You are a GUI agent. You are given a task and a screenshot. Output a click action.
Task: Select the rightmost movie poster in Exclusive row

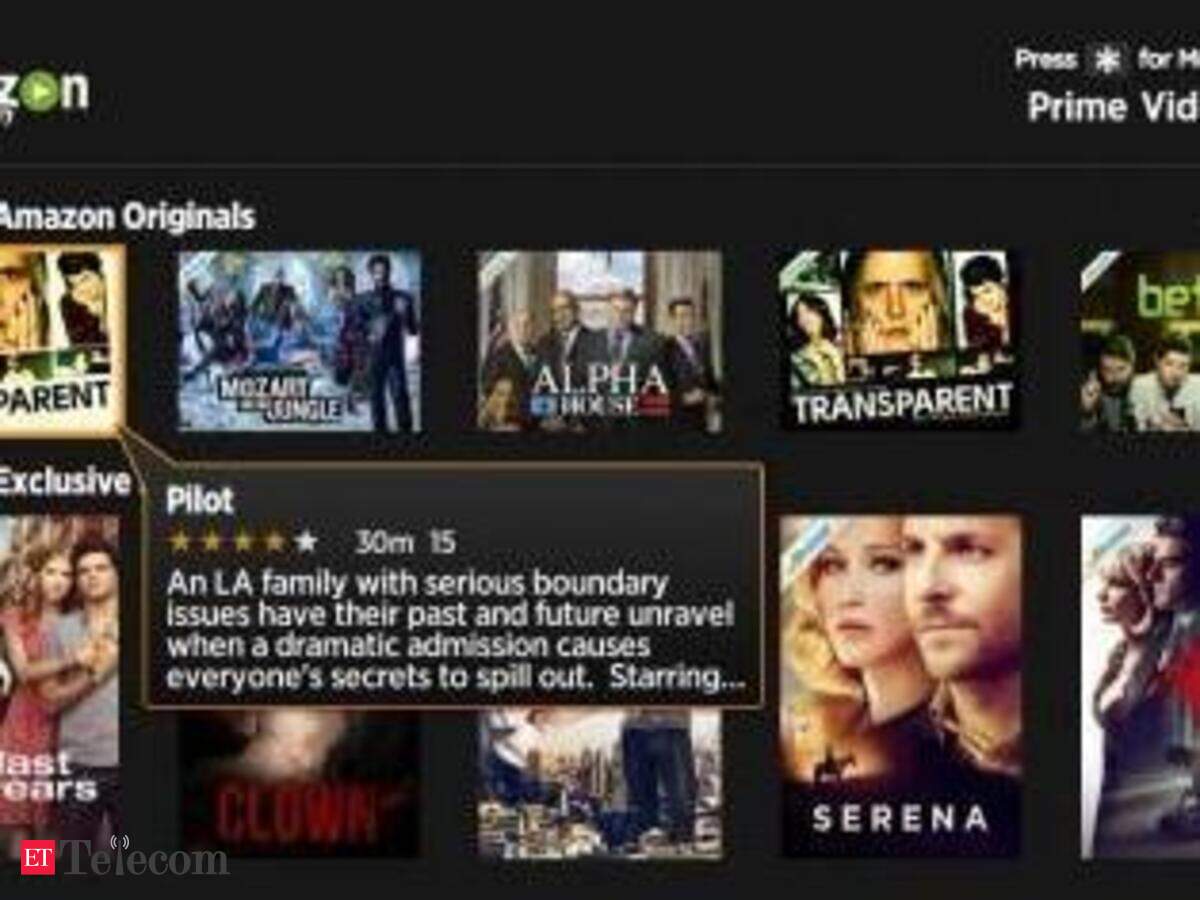(1141, 686)
